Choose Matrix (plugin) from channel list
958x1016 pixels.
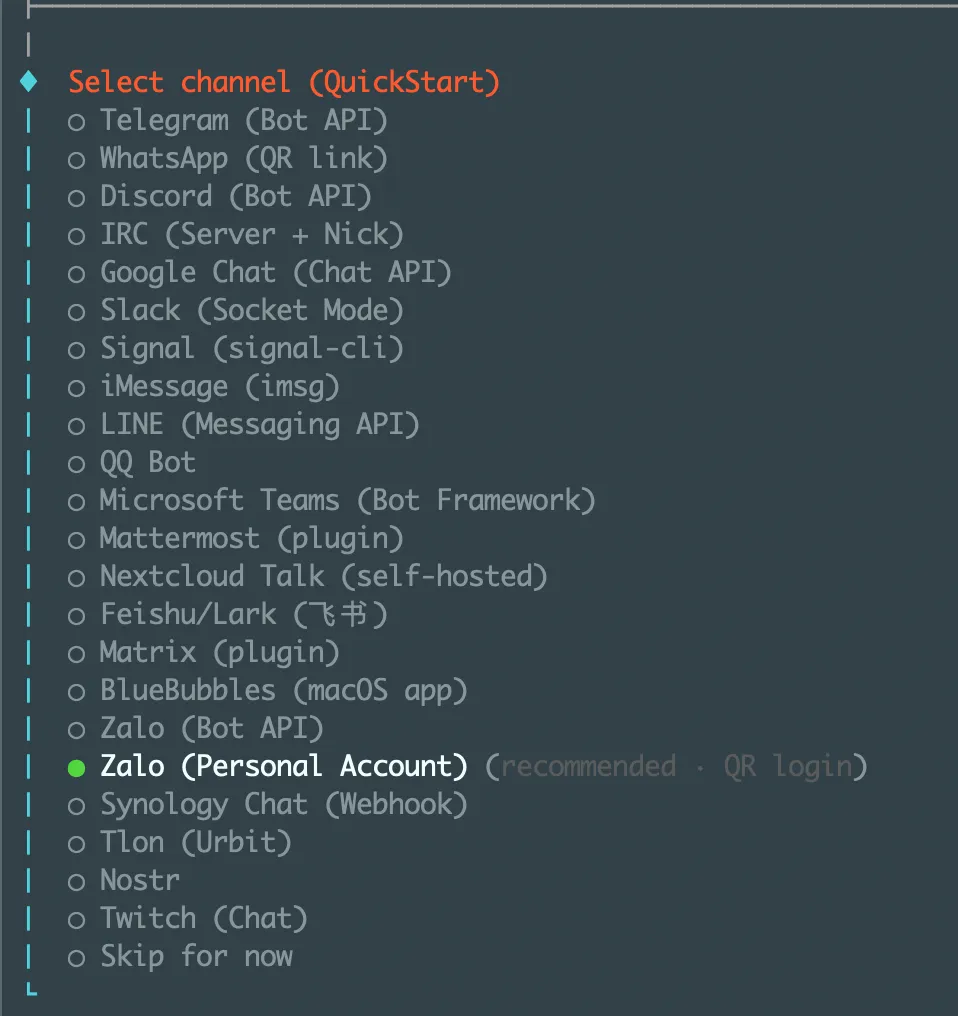(77, 654)
